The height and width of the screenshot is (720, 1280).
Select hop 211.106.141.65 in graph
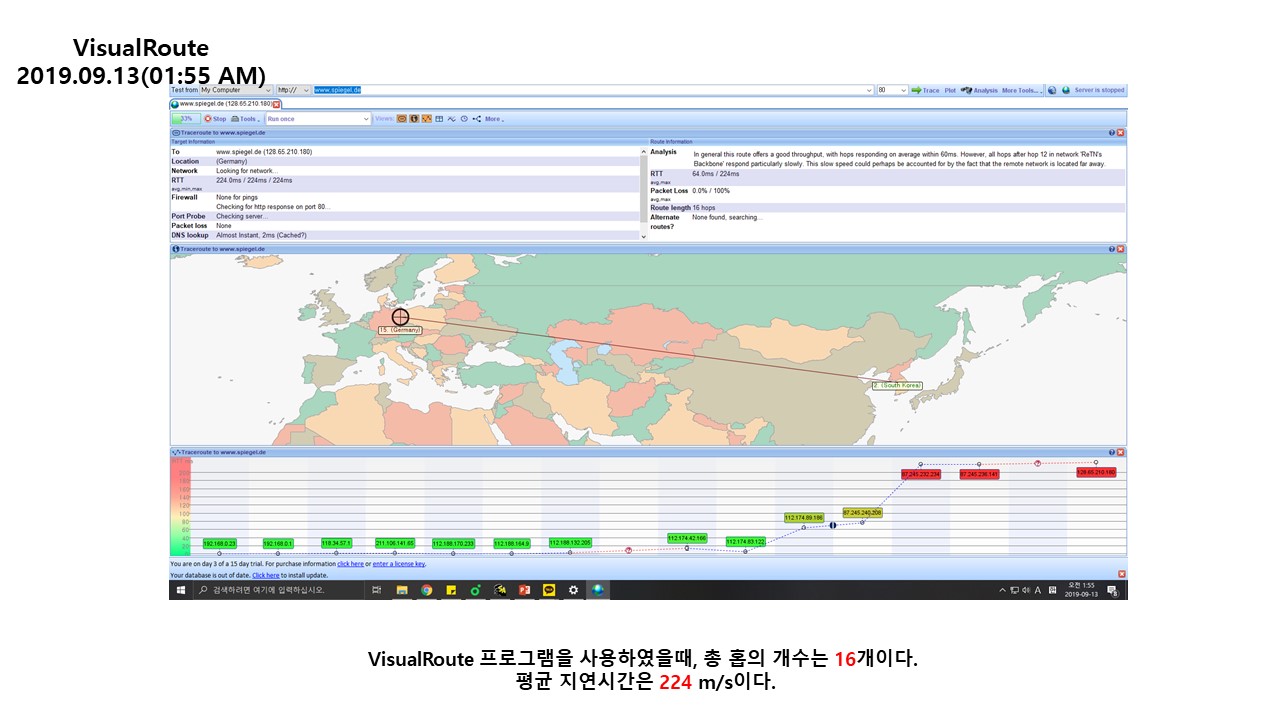point(394,542)
